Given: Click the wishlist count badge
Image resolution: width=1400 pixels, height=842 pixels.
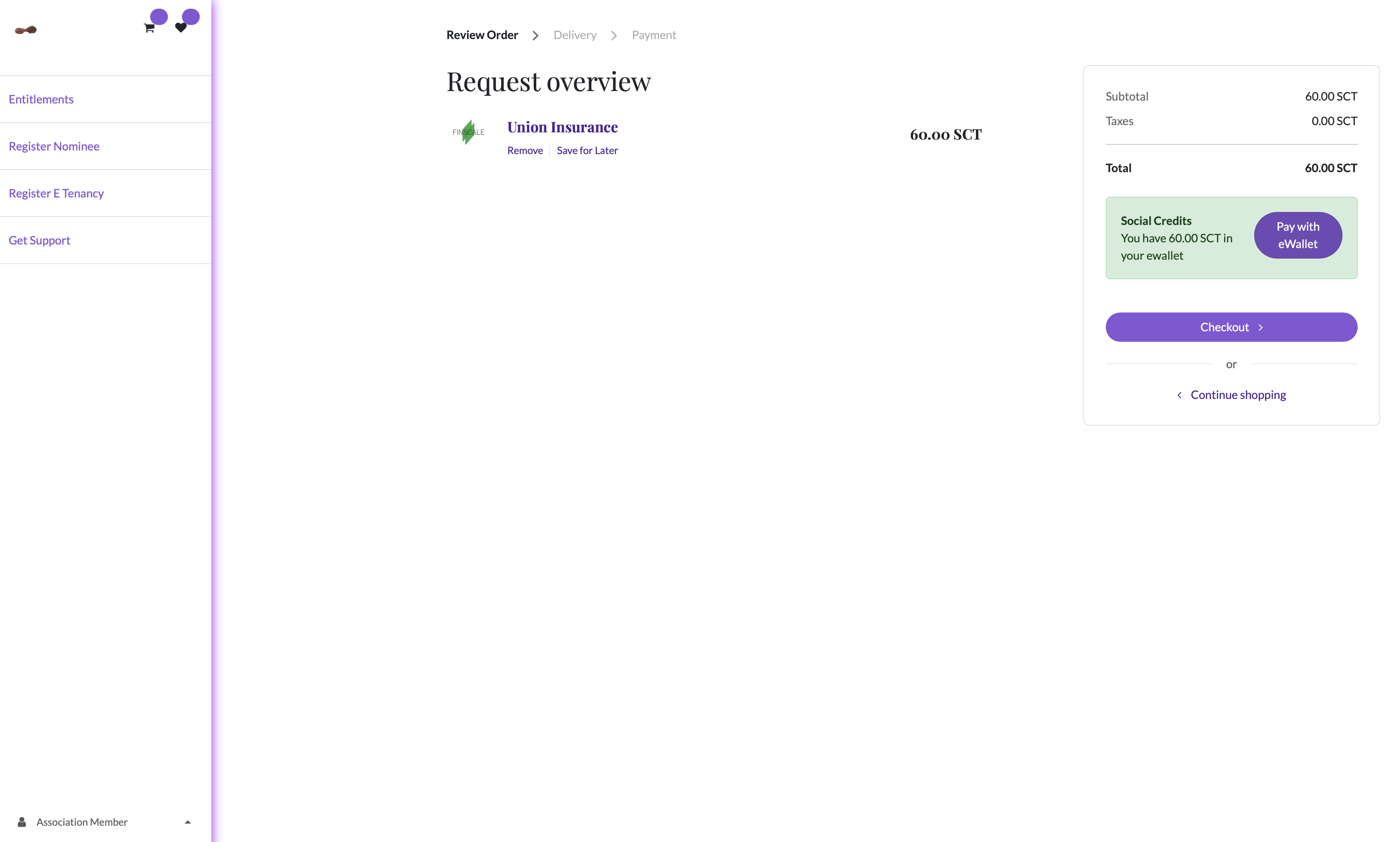Looking at the screenshot, I should [x=191, y=16].
